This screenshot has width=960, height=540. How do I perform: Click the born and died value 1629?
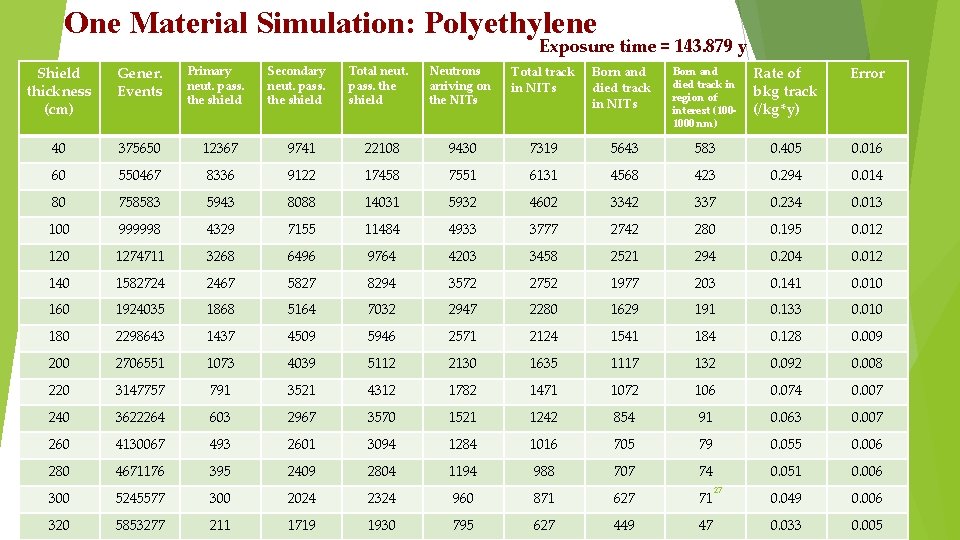(x=624, y=309)
